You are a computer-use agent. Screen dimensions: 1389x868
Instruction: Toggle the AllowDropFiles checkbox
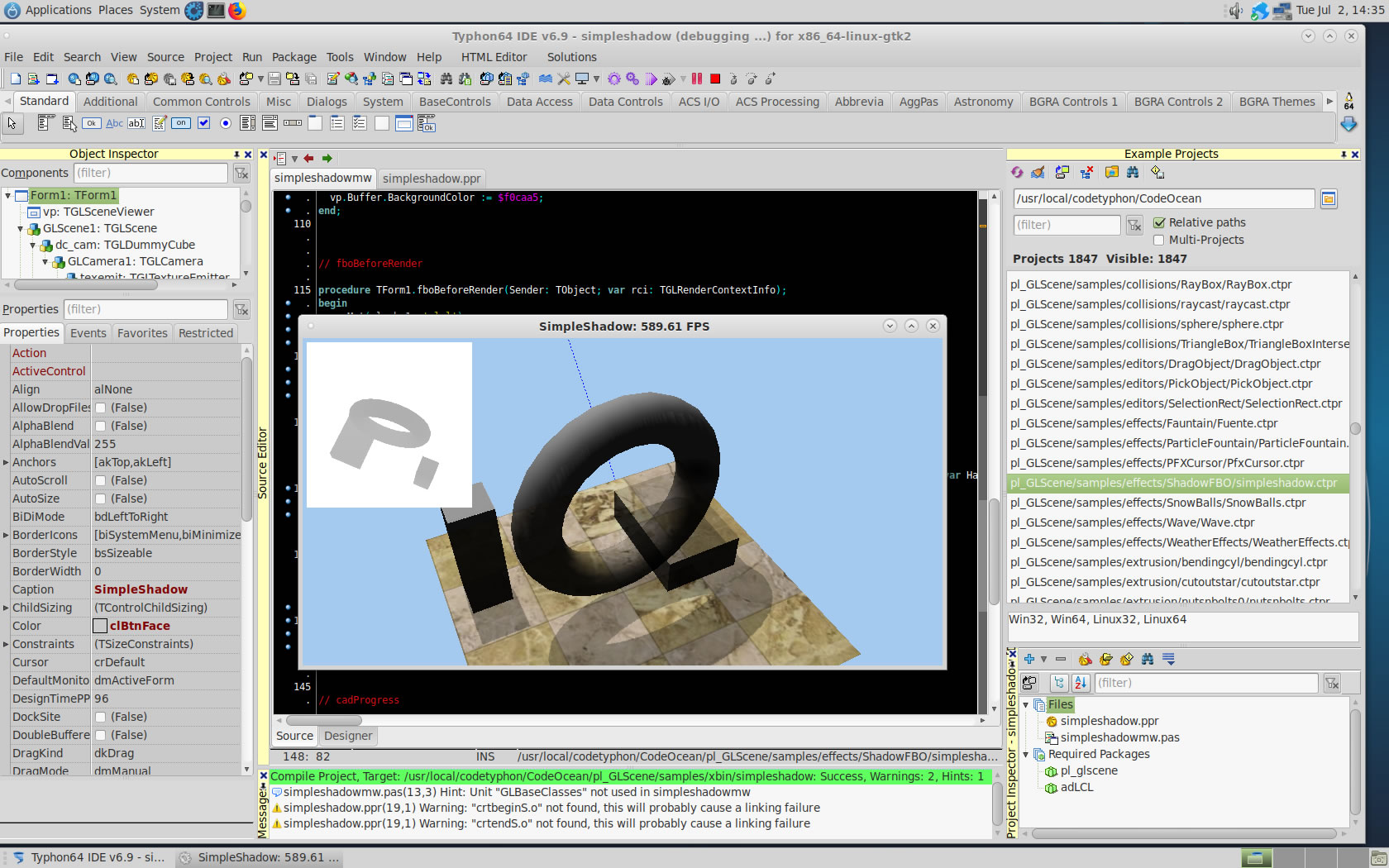point(100,408)
